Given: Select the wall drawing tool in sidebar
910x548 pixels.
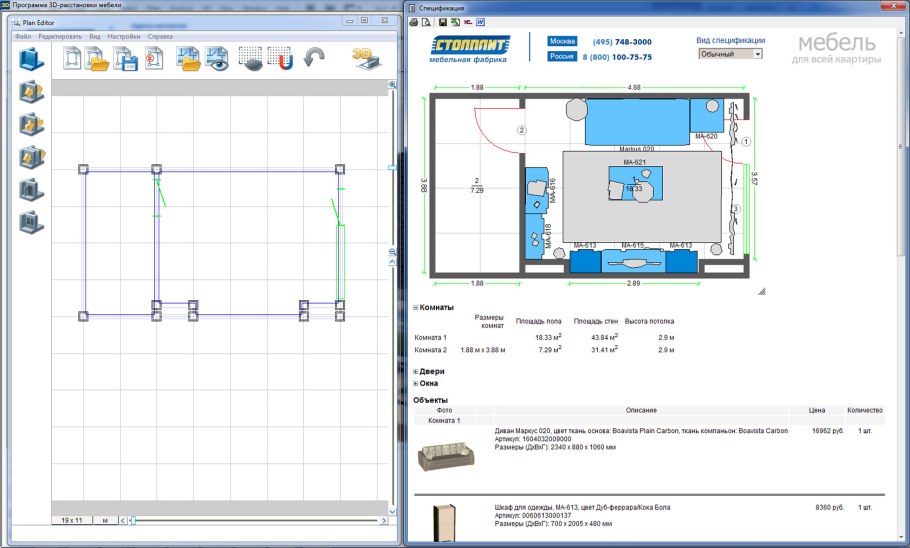Looking at the screenshot, I should (x=32, y=59).
